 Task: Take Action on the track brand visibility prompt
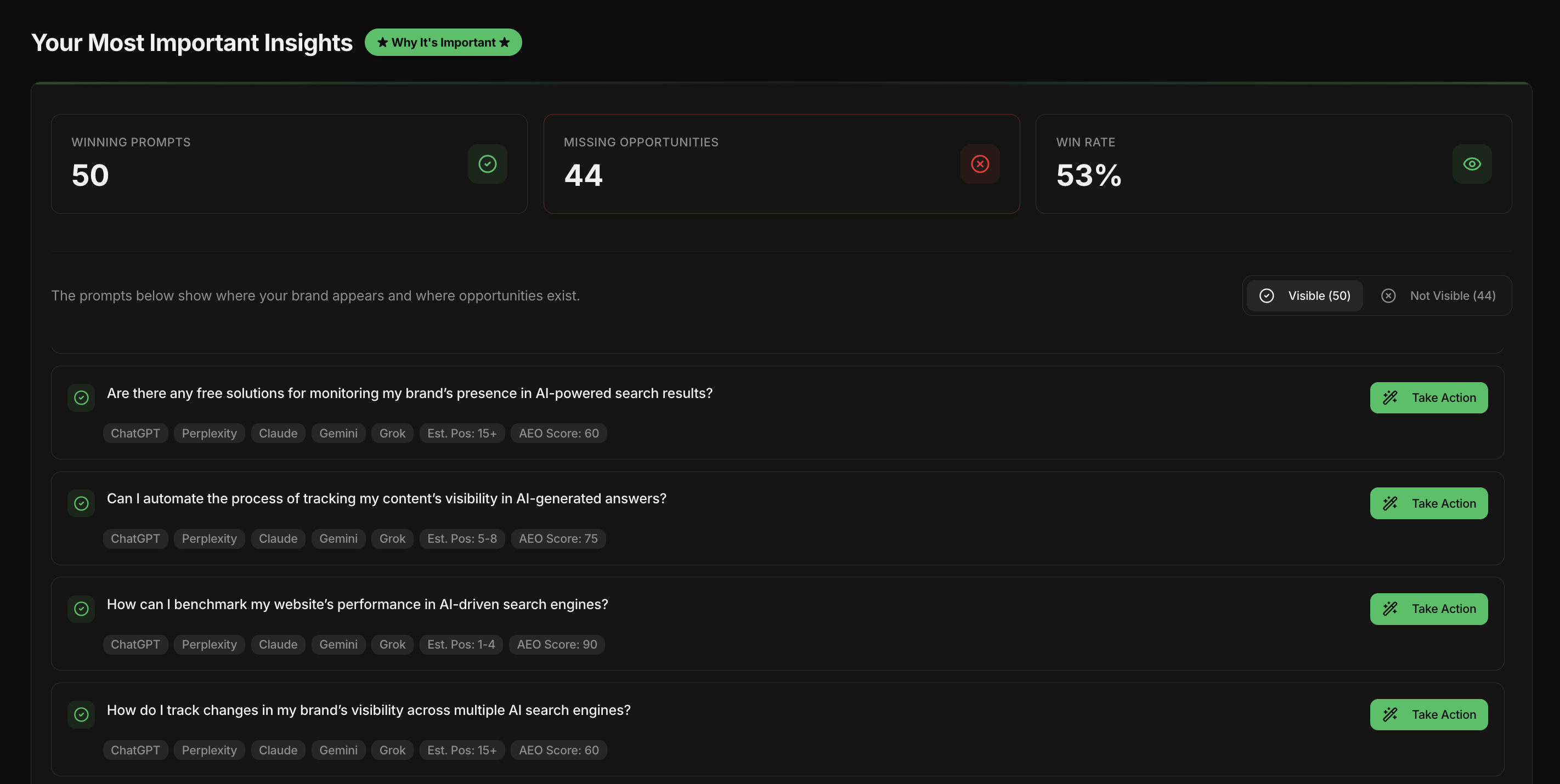tap(1428, 714)
